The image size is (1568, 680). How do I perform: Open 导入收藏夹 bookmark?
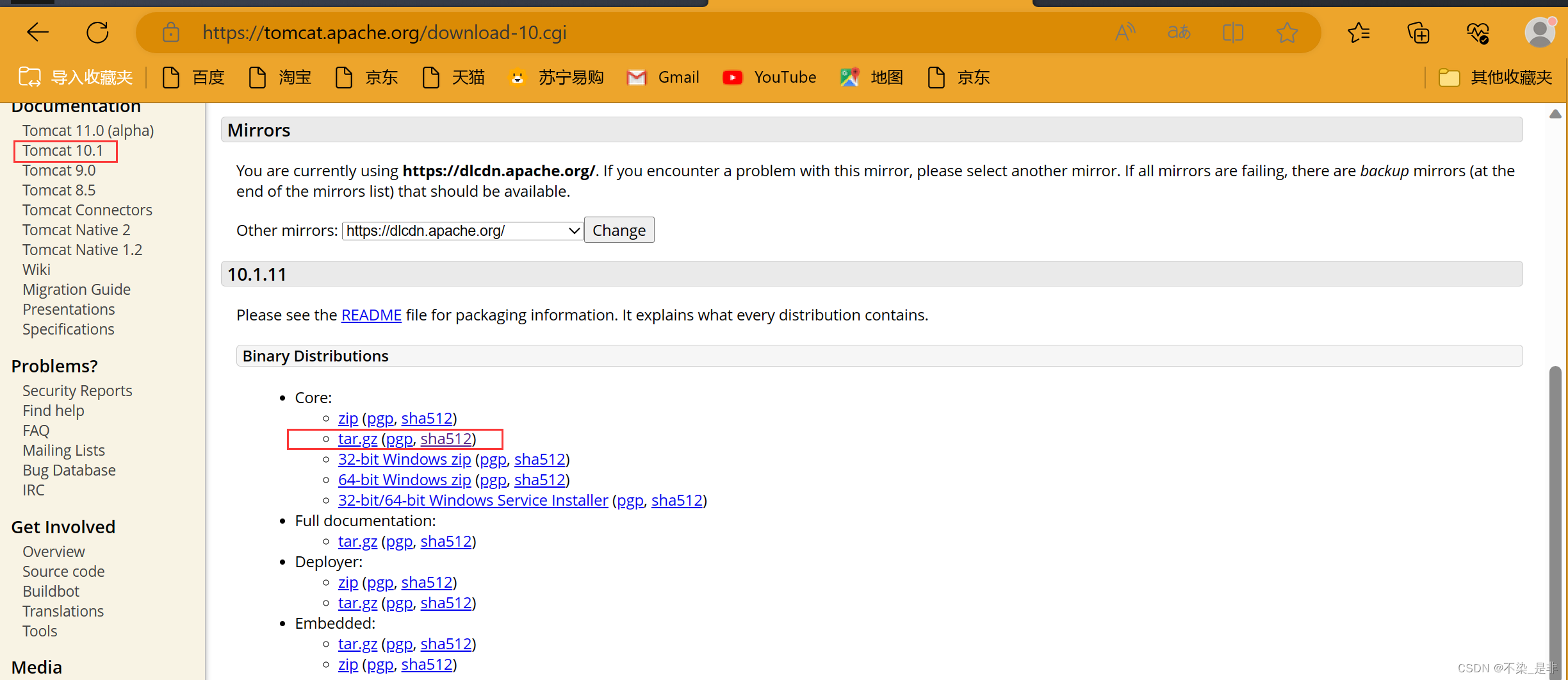pyautogui.click(x=76, y=78)
